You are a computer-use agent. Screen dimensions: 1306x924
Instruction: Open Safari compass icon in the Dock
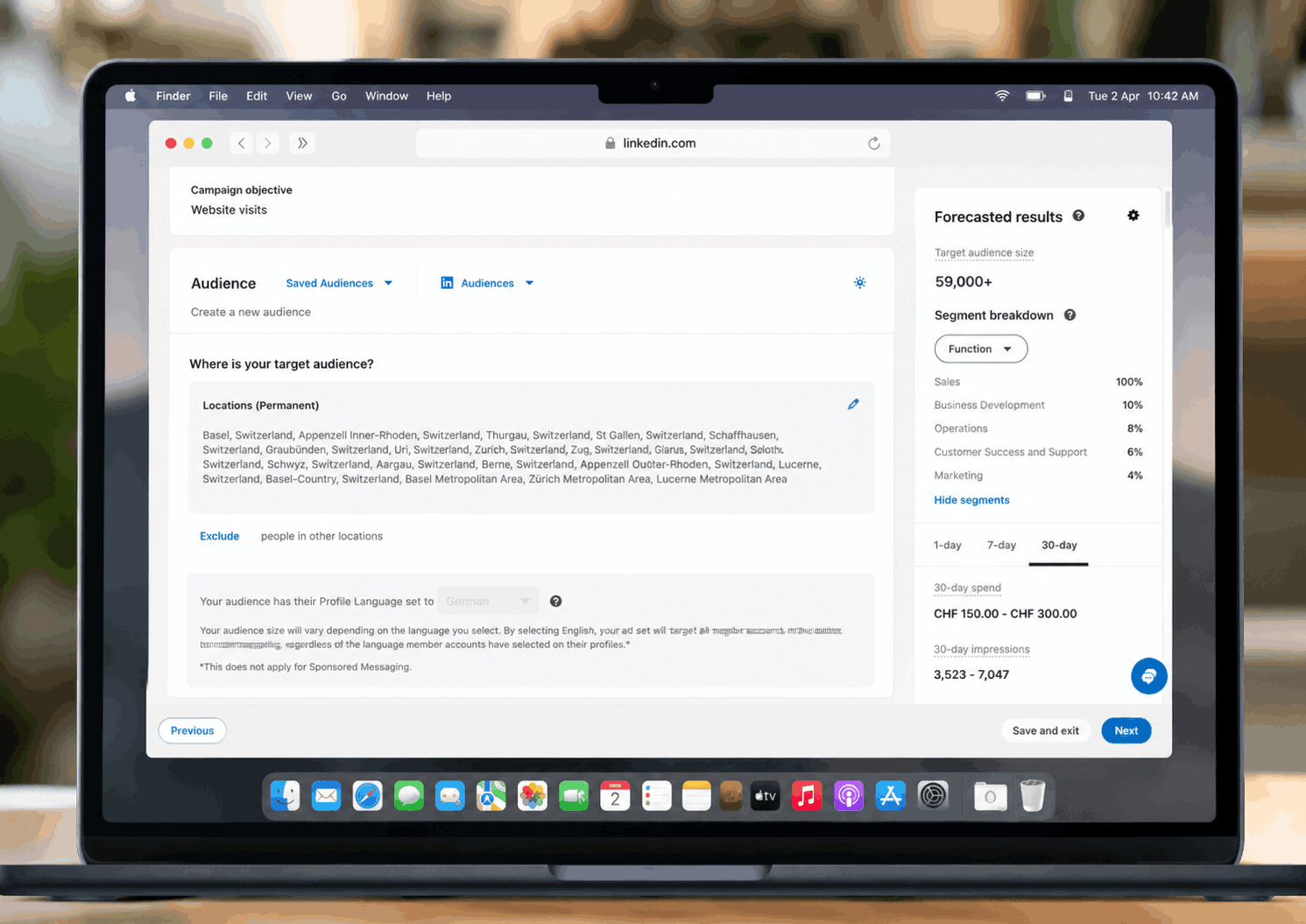[x=368, y=795]
